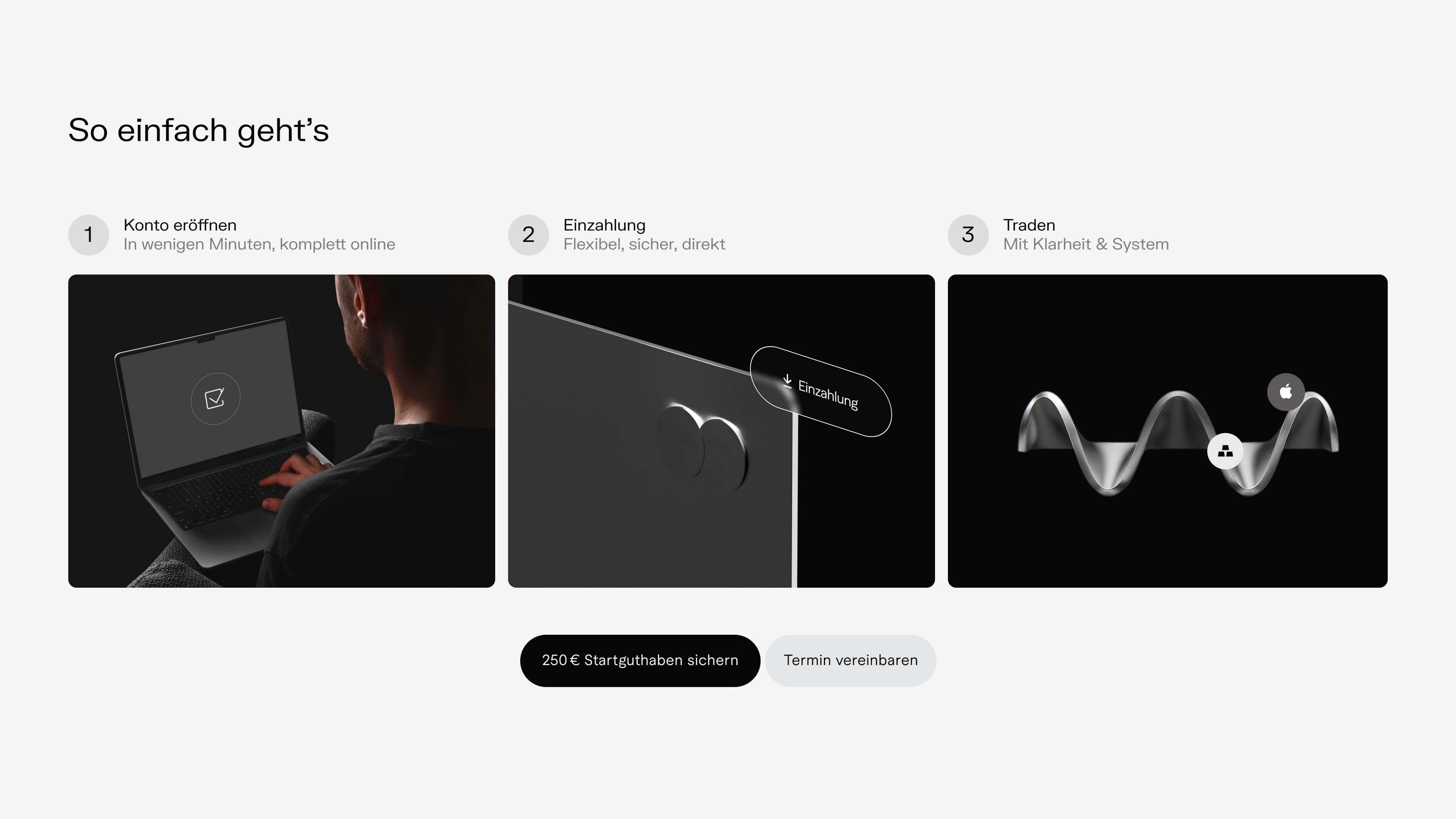Image resolution: width=1456 pixels, height=819 pixels.
Task: Select the laptop account-opening image card
Action: tap(281, 431)
